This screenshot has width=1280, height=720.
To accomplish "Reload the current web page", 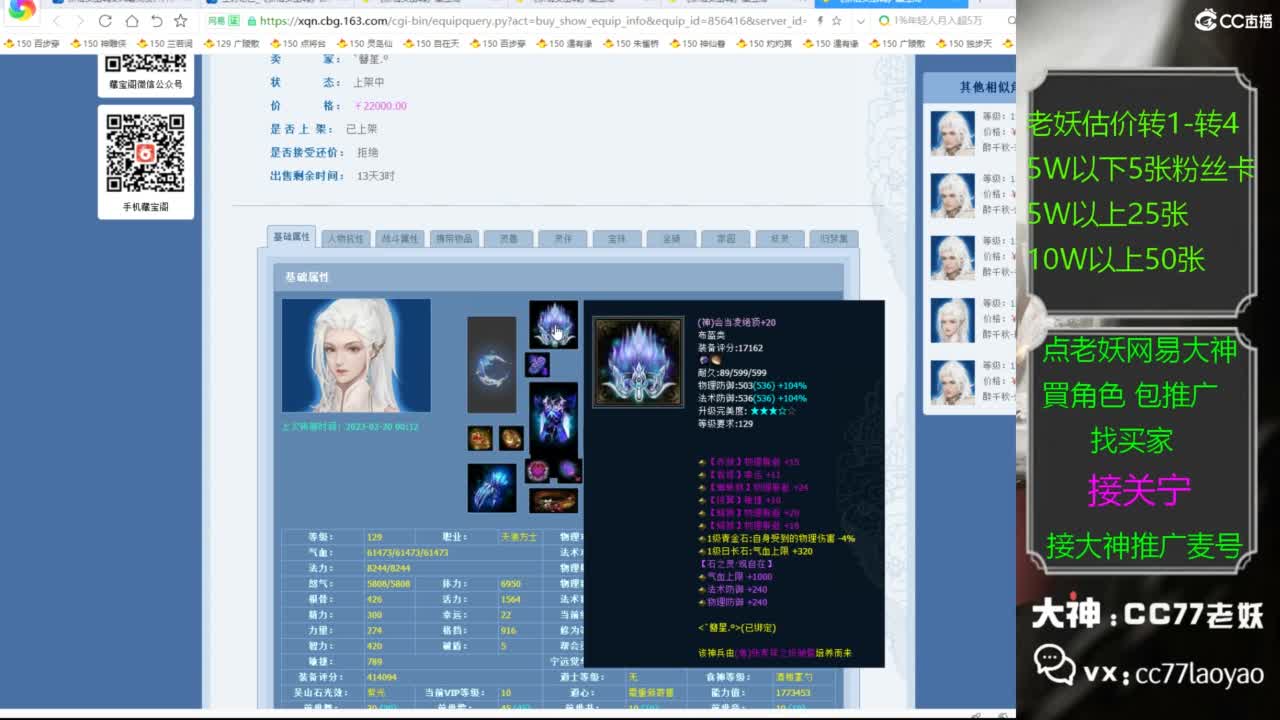I will (x=106, y=20).
